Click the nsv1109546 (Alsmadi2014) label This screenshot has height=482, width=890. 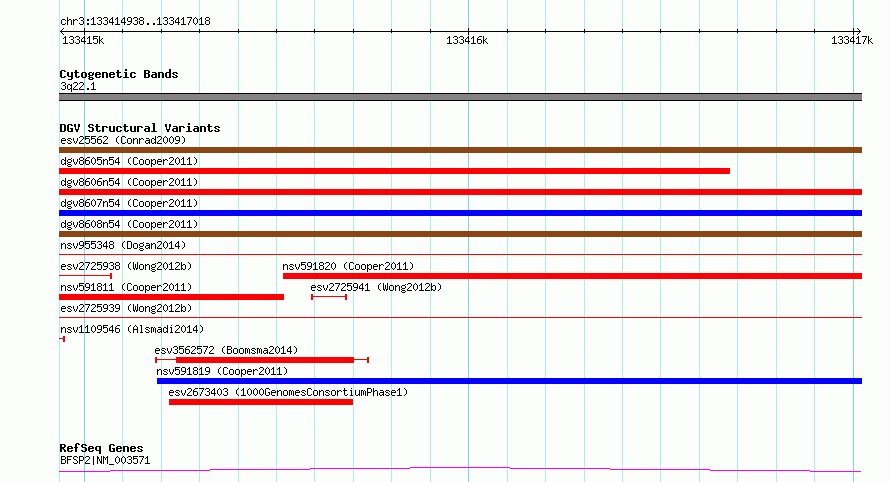click(x=132, y=329)
